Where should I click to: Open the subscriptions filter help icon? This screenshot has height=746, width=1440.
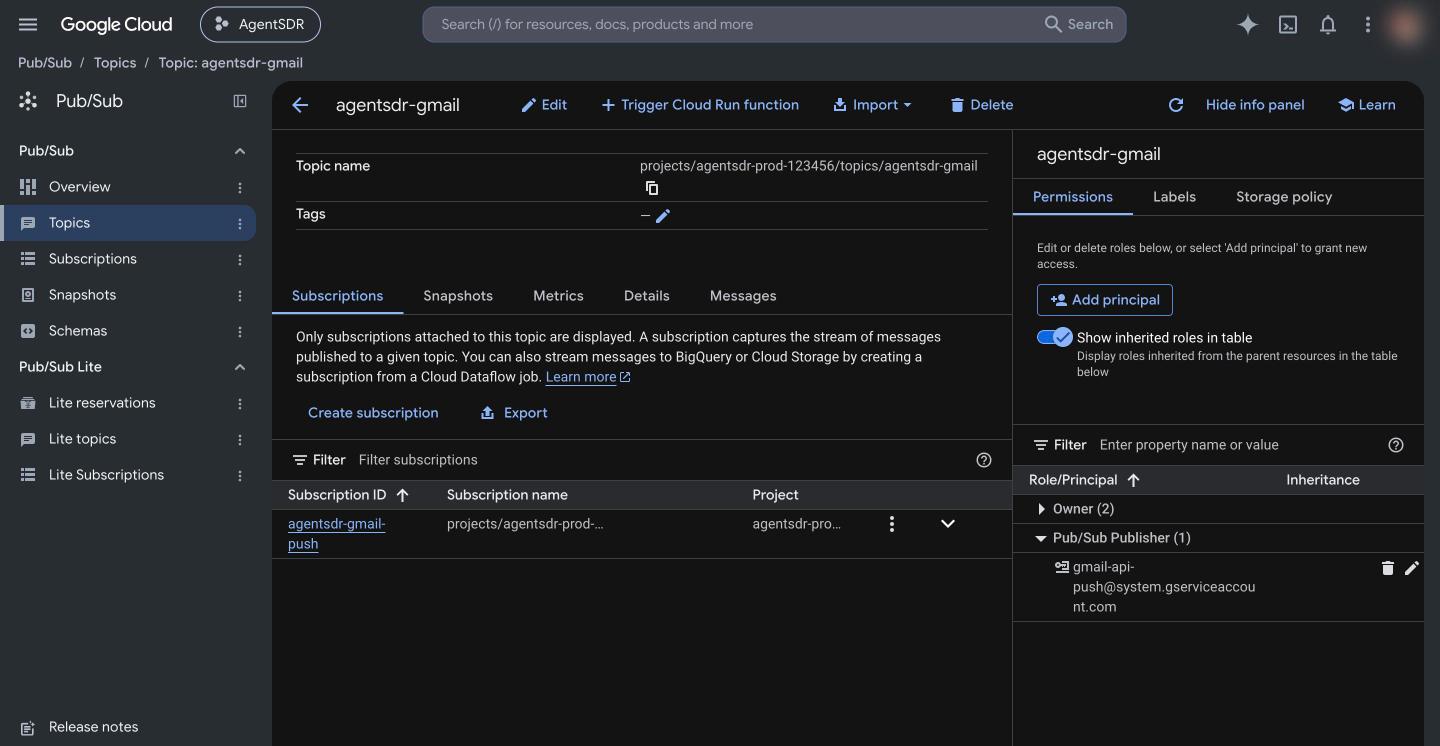(x=984, y=460)
